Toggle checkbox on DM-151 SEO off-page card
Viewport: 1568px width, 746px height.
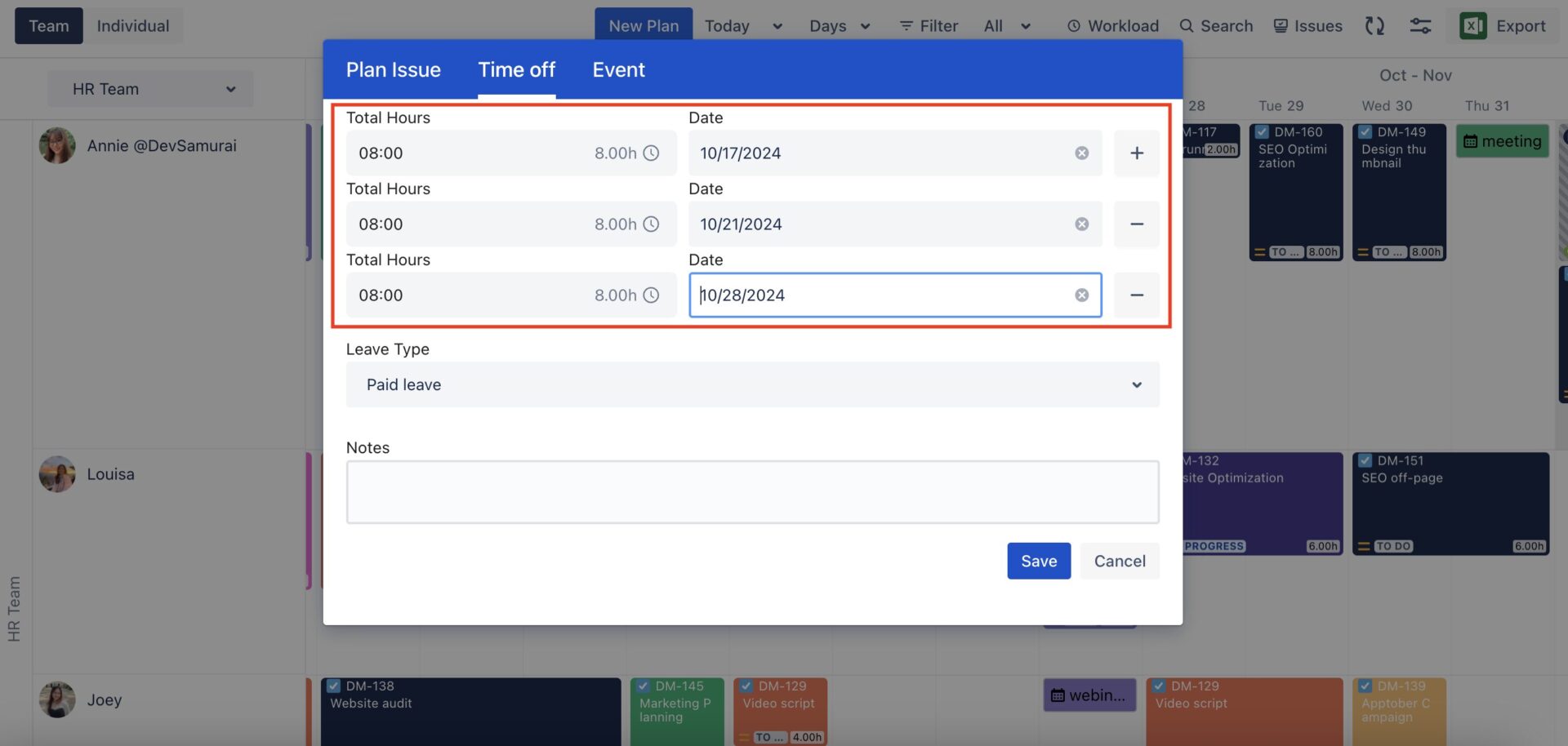pyautogui.click(x=1365, y=460)
